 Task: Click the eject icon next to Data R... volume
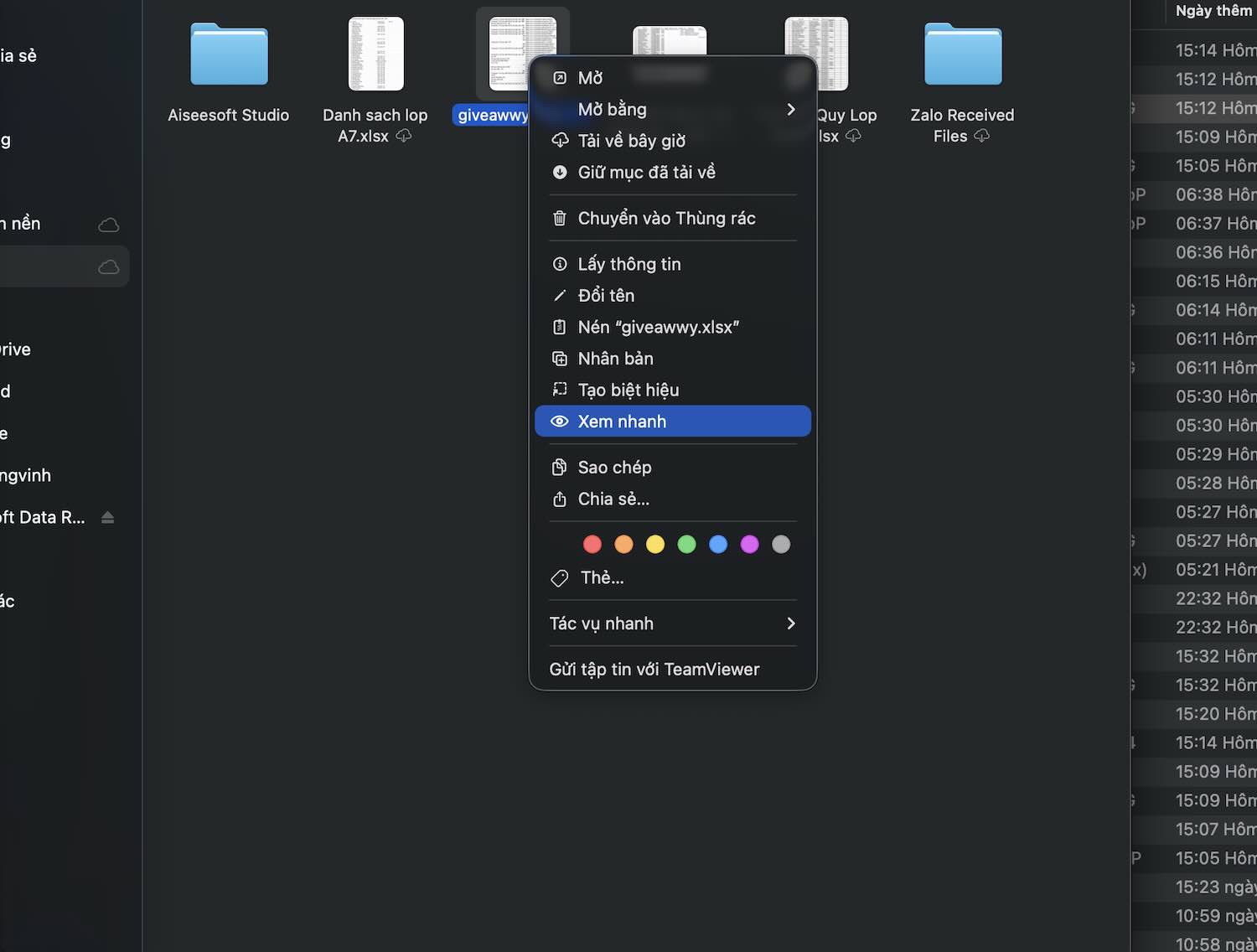107,518
